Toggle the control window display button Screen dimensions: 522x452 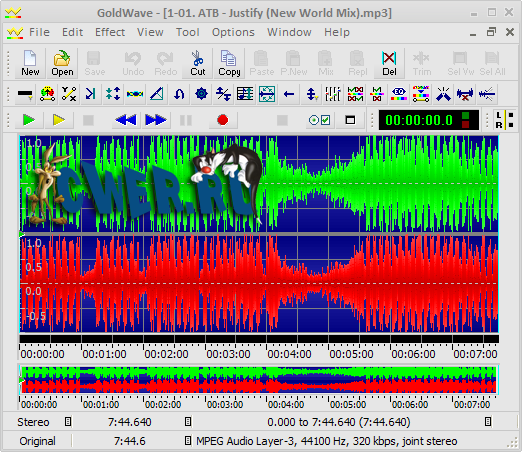(350, 120)
